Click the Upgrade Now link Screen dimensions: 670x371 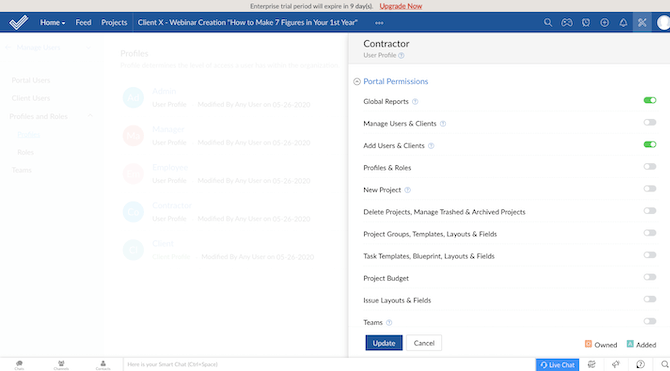(x=400, y=6)
